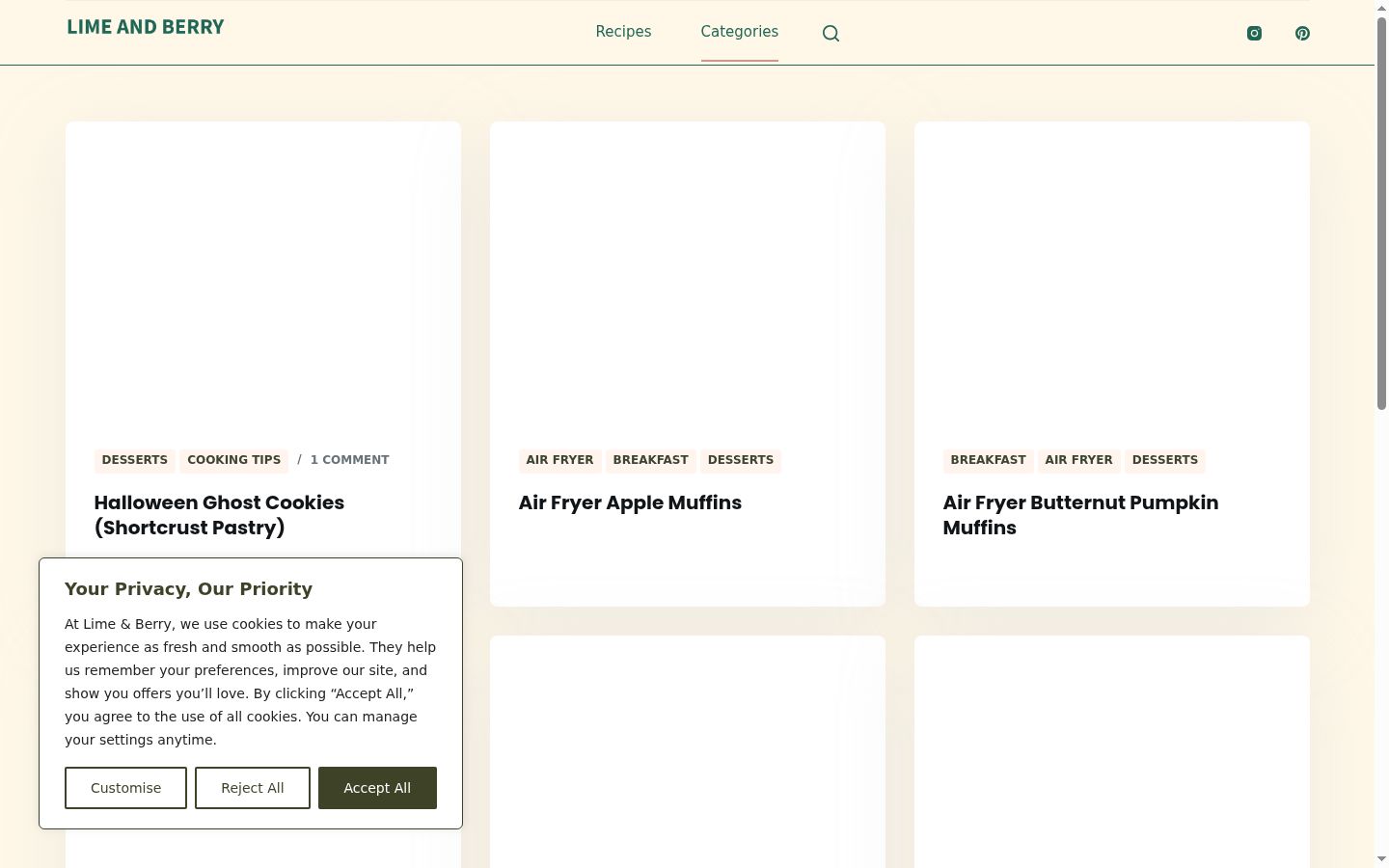Visit the Pinterest profile icon
The height and width of the screenshot is (868, 1389).
[1302, 33]
